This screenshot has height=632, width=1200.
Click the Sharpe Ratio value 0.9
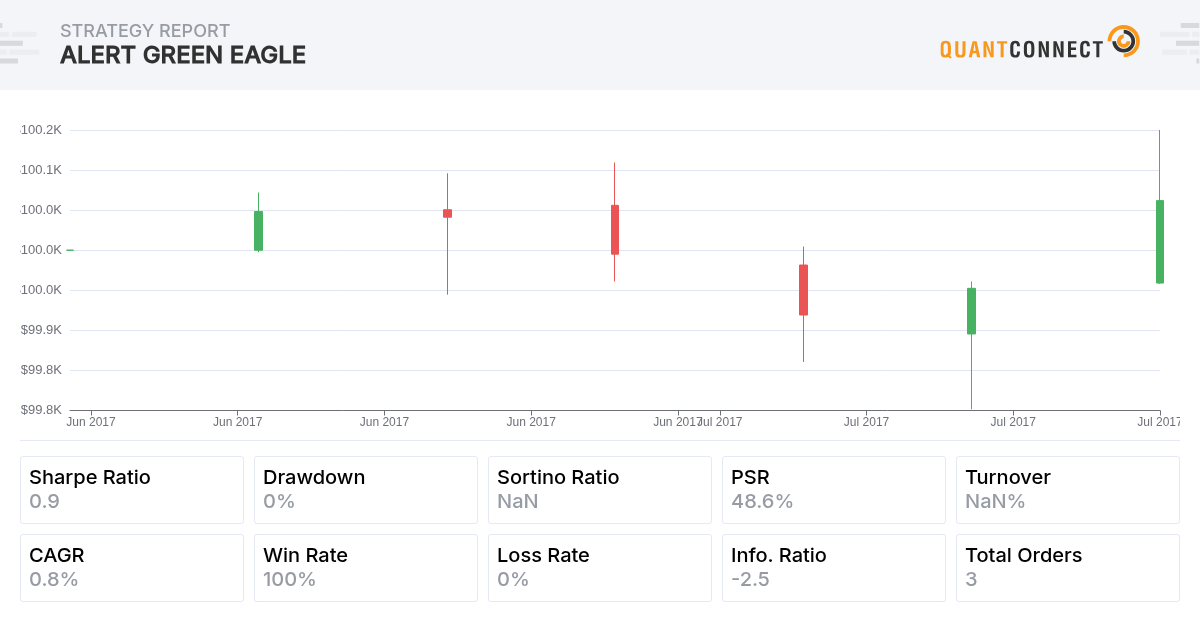pyautogui.click(x=44, y=501)
